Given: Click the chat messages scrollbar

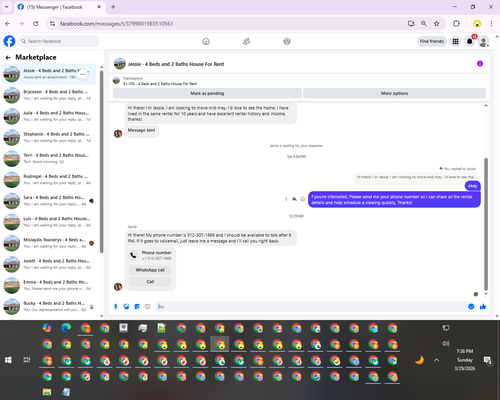Looking at the screenshot, I should (x=486, y=224).
